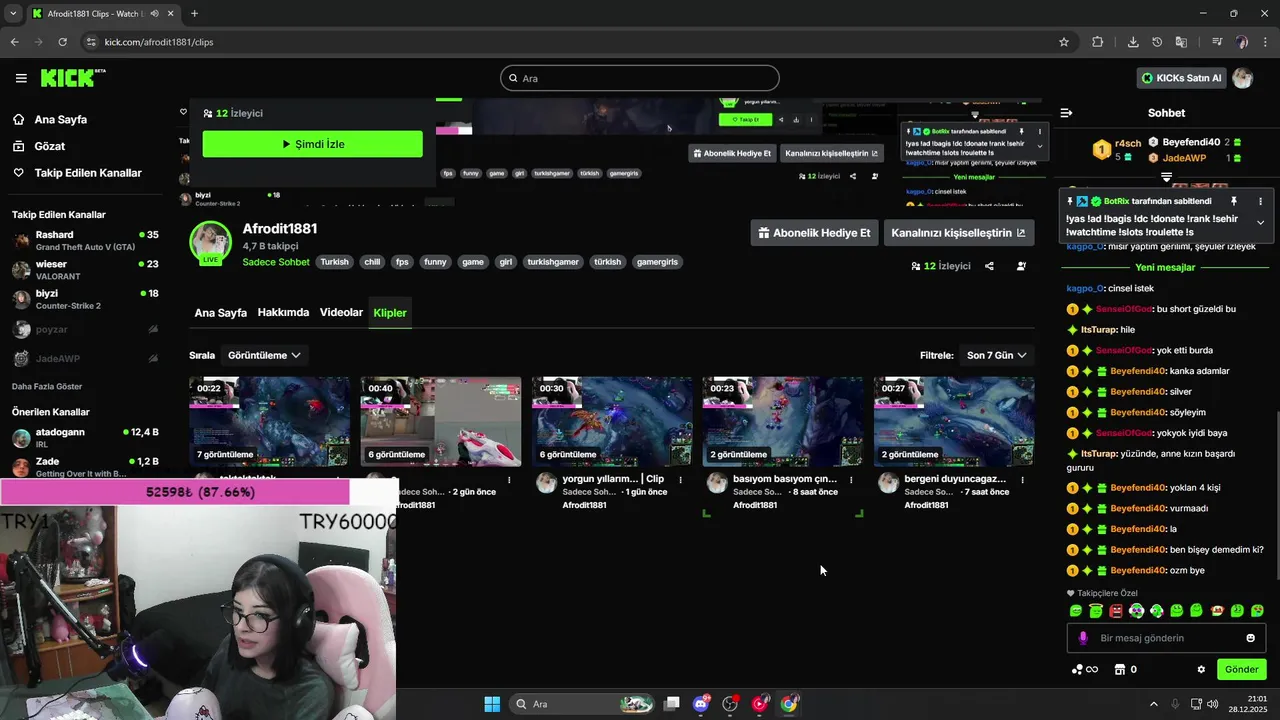Open atadogann recommended channel

(x=85, y=438)
